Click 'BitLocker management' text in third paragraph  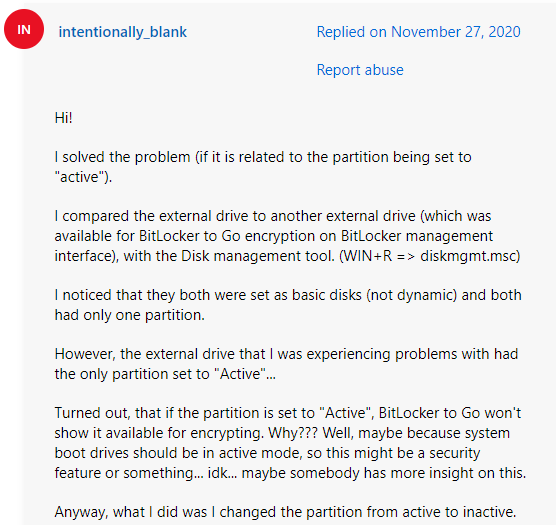417,236
